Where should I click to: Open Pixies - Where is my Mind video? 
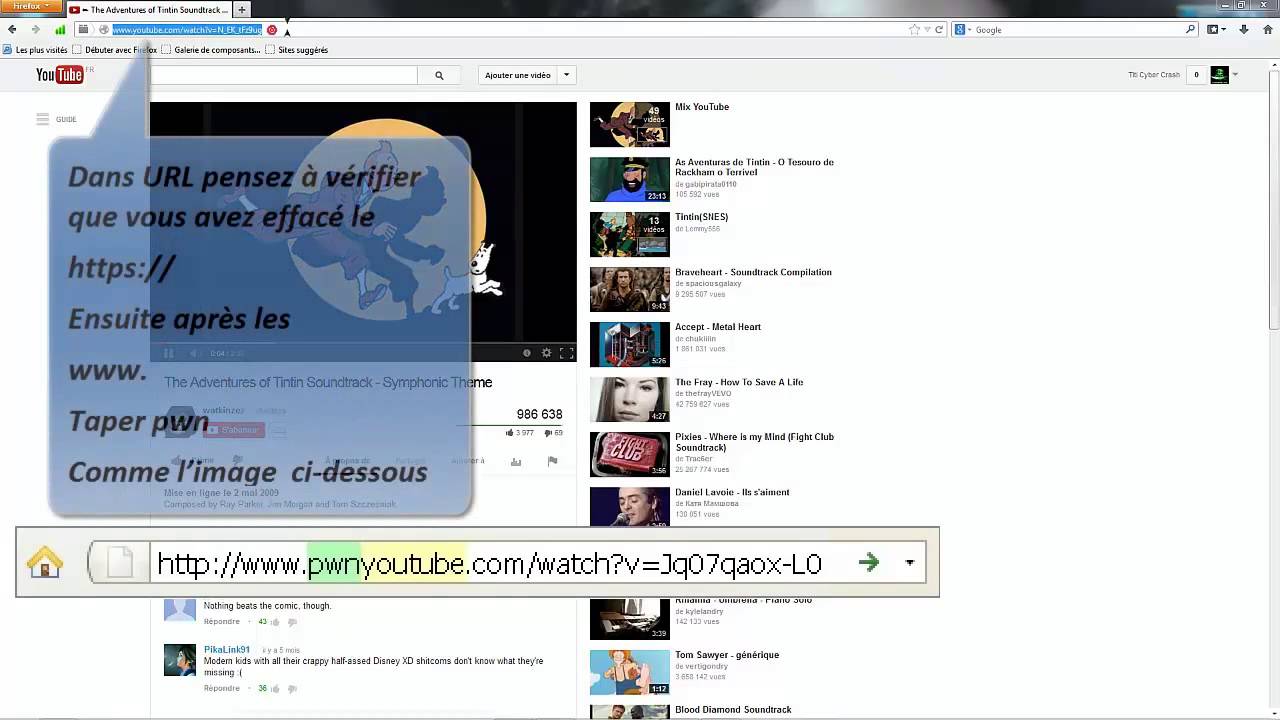(754, 442)
